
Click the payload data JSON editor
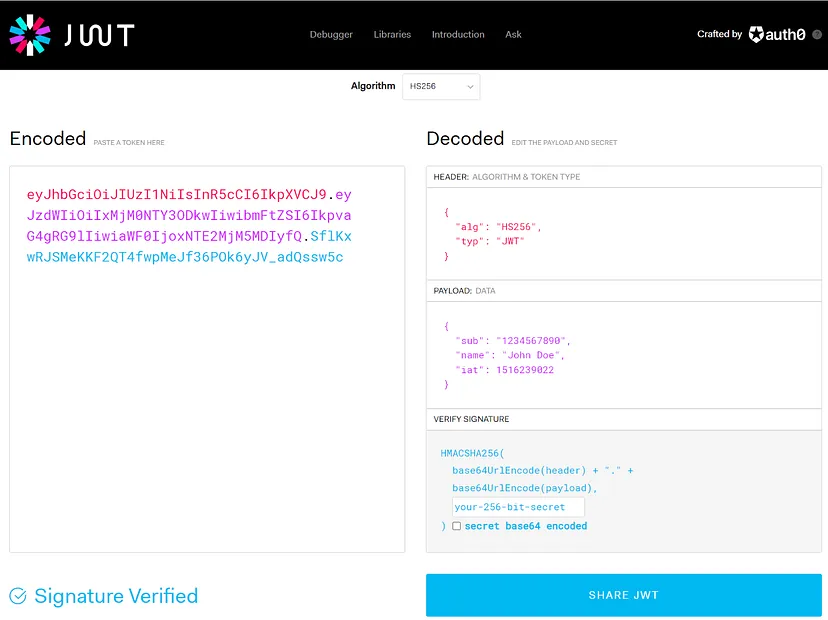624,355
